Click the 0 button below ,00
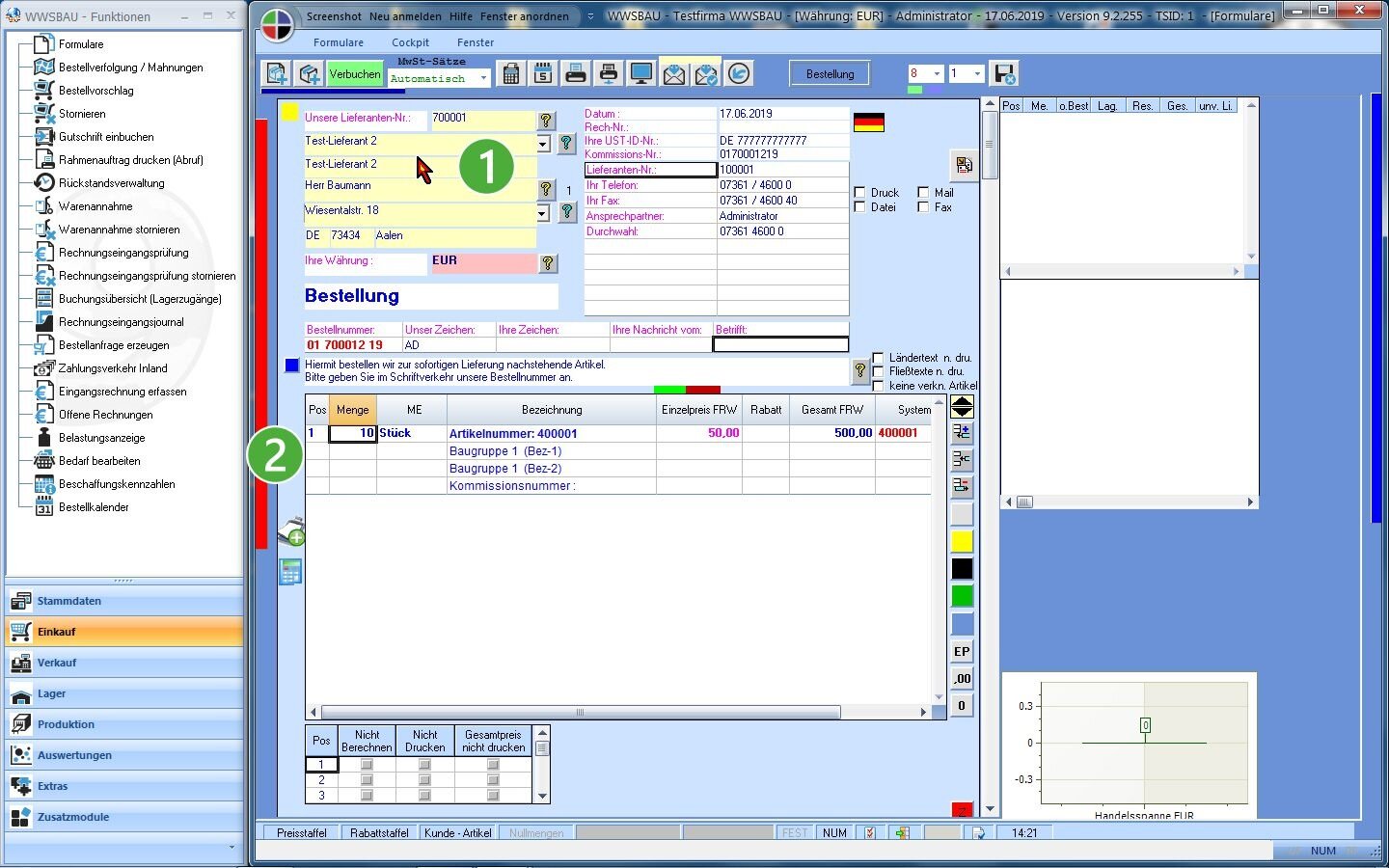 [x=962, y=705]
